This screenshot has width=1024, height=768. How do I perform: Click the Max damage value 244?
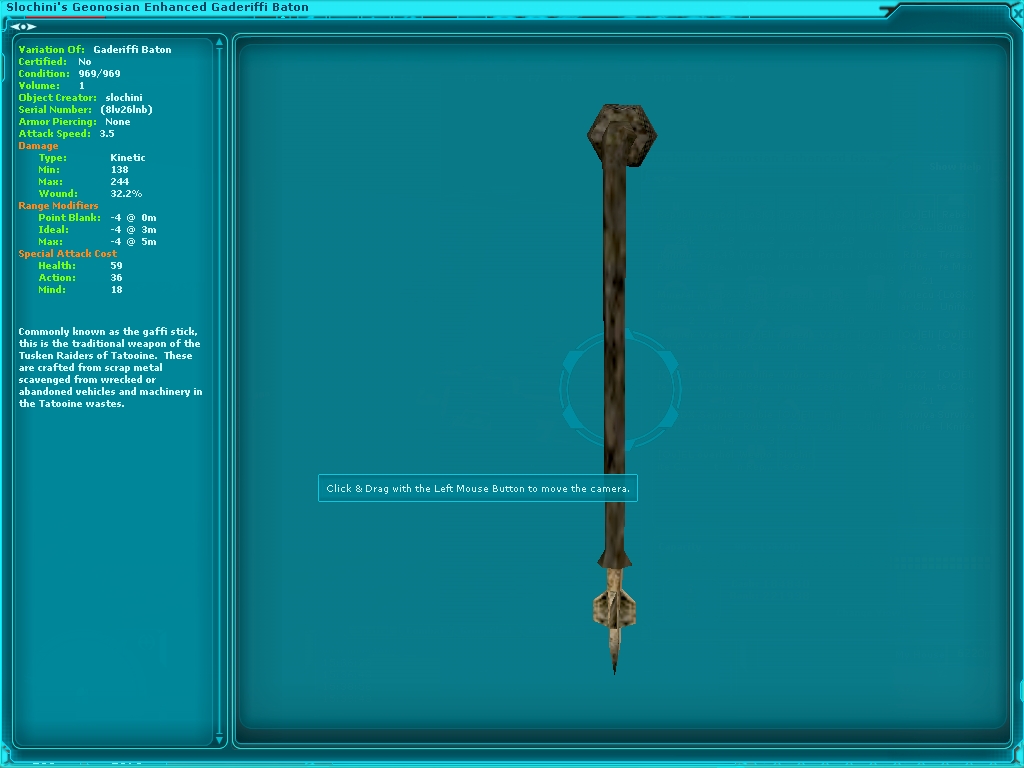tap(120, 182)
